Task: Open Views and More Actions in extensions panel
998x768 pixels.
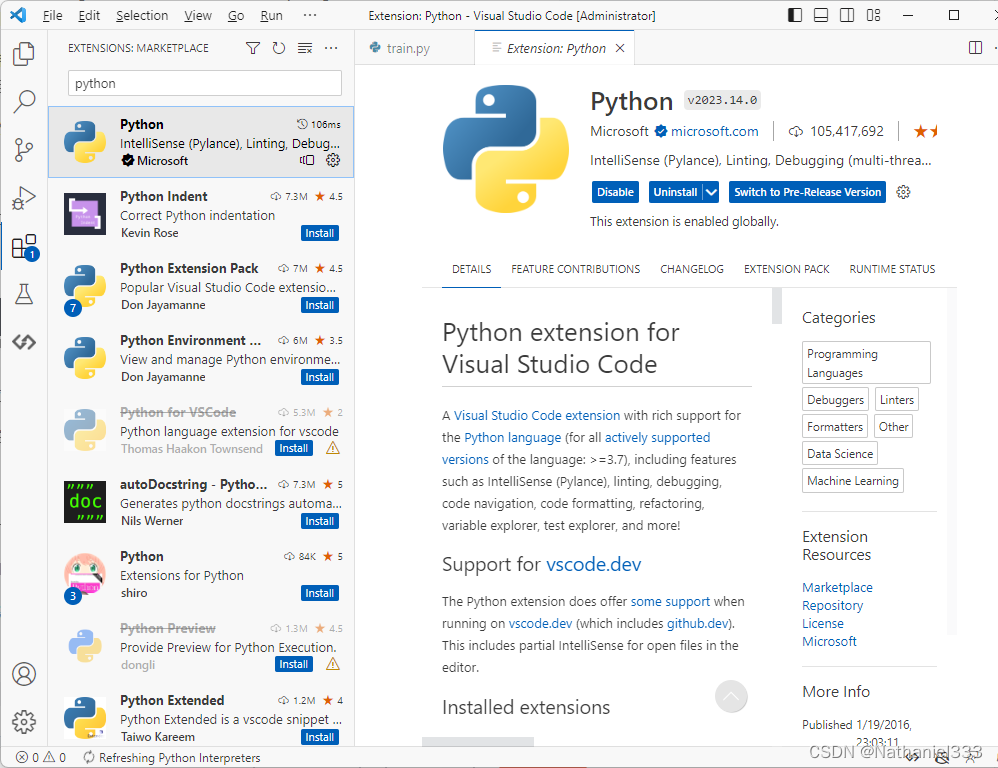Action: [x=331, y=48]
